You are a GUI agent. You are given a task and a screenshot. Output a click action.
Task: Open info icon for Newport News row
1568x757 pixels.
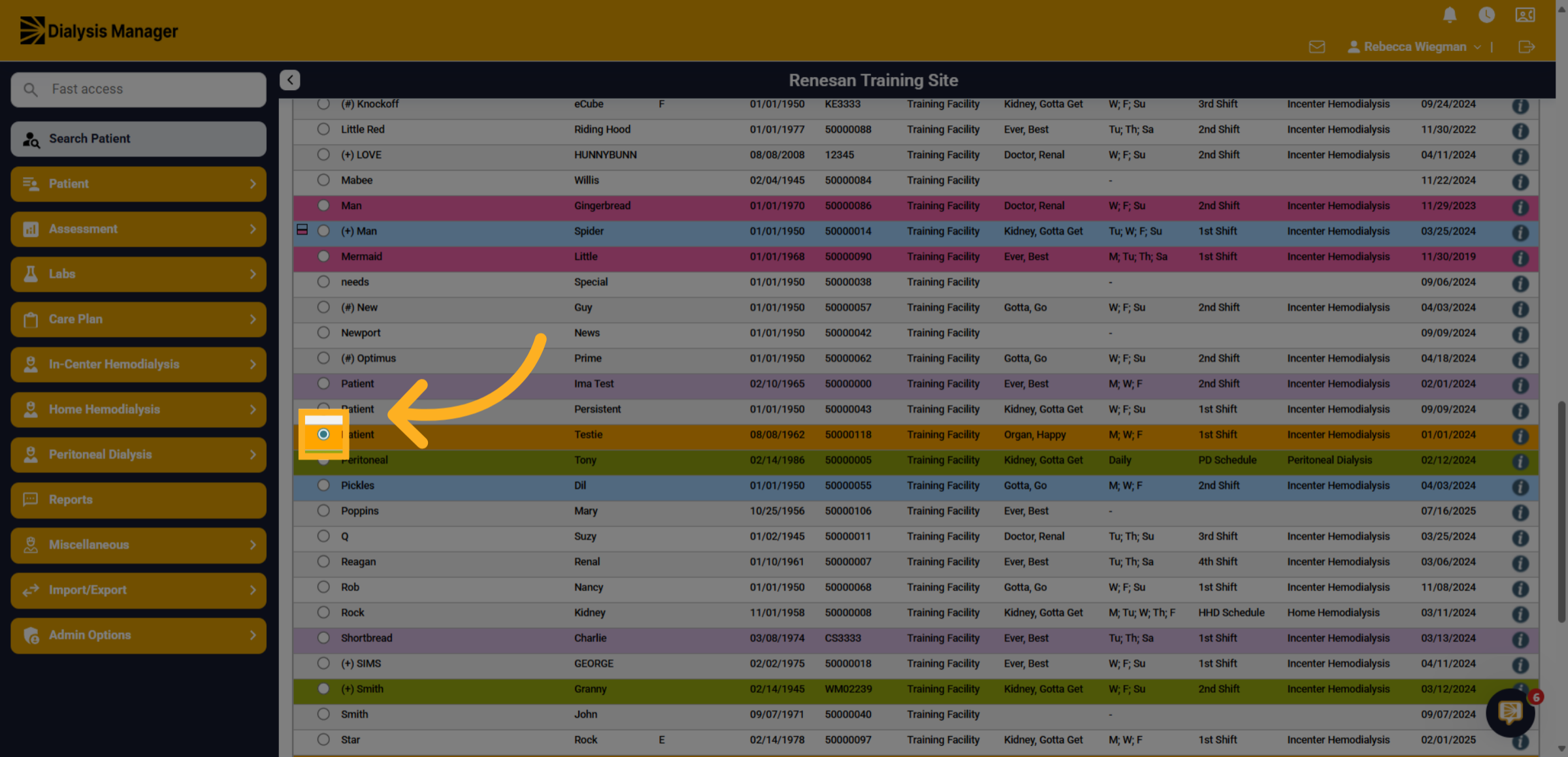point(1520,334)
